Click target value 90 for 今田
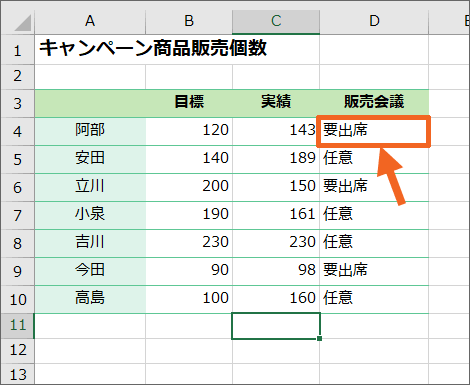 click(189, 271)
